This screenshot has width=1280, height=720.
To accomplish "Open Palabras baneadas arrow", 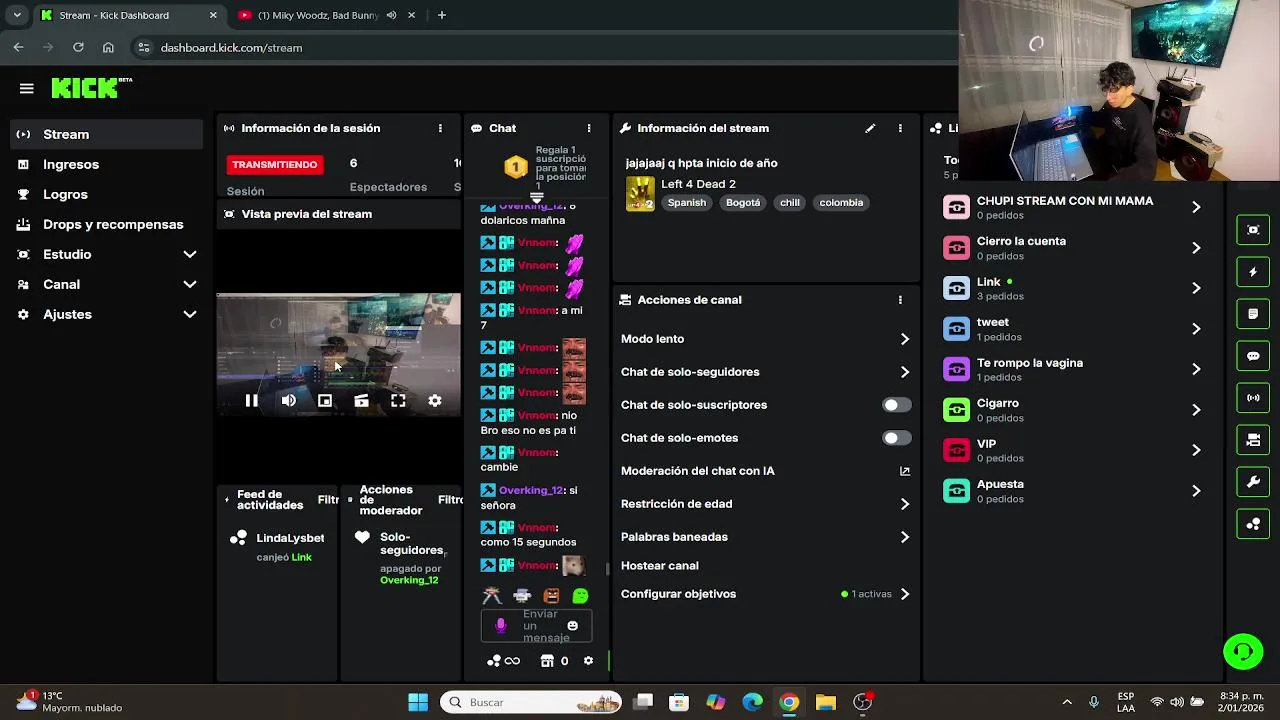I will click(x=904, y=537).
